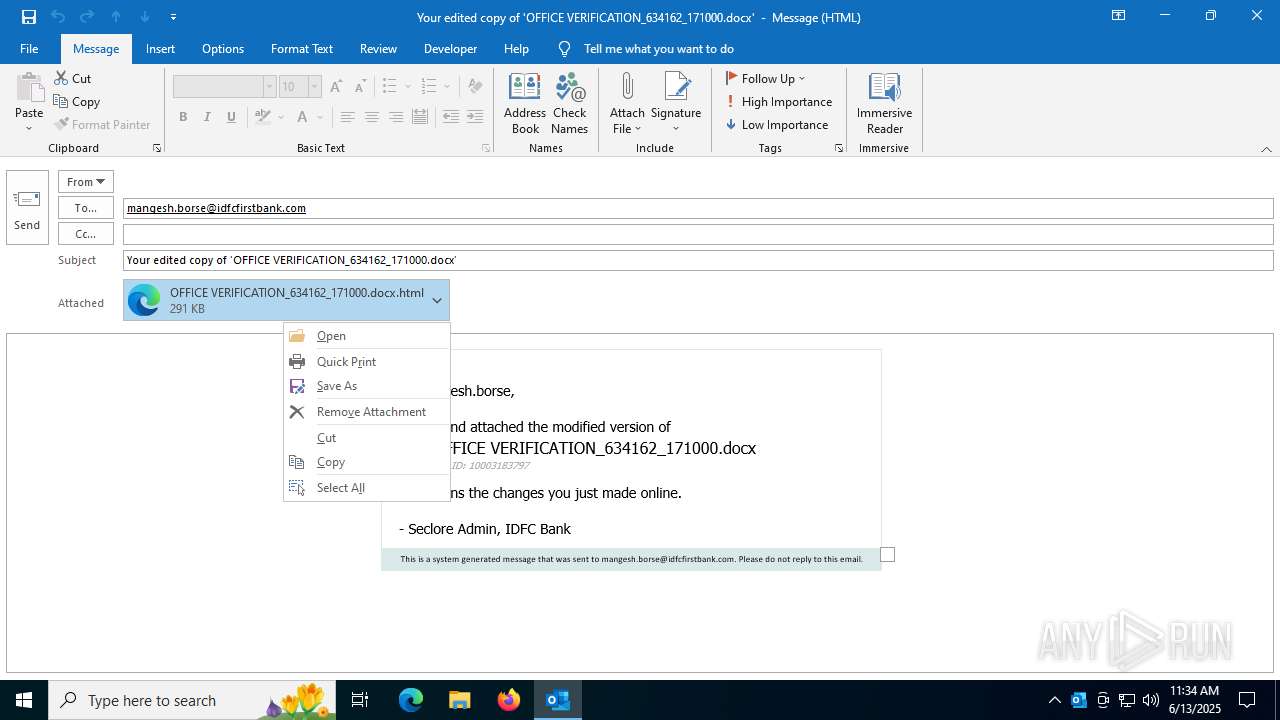Click the Cc... button
Image resolution: width=1280 pixels, height=720 pixels.
point(86,234)
